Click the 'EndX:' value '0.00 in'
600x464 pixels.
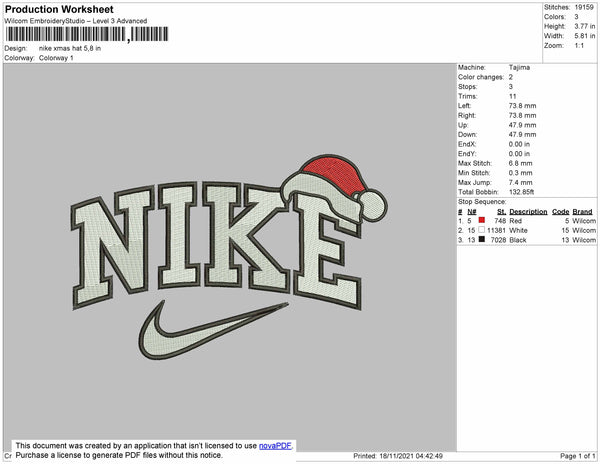[519, 144]
